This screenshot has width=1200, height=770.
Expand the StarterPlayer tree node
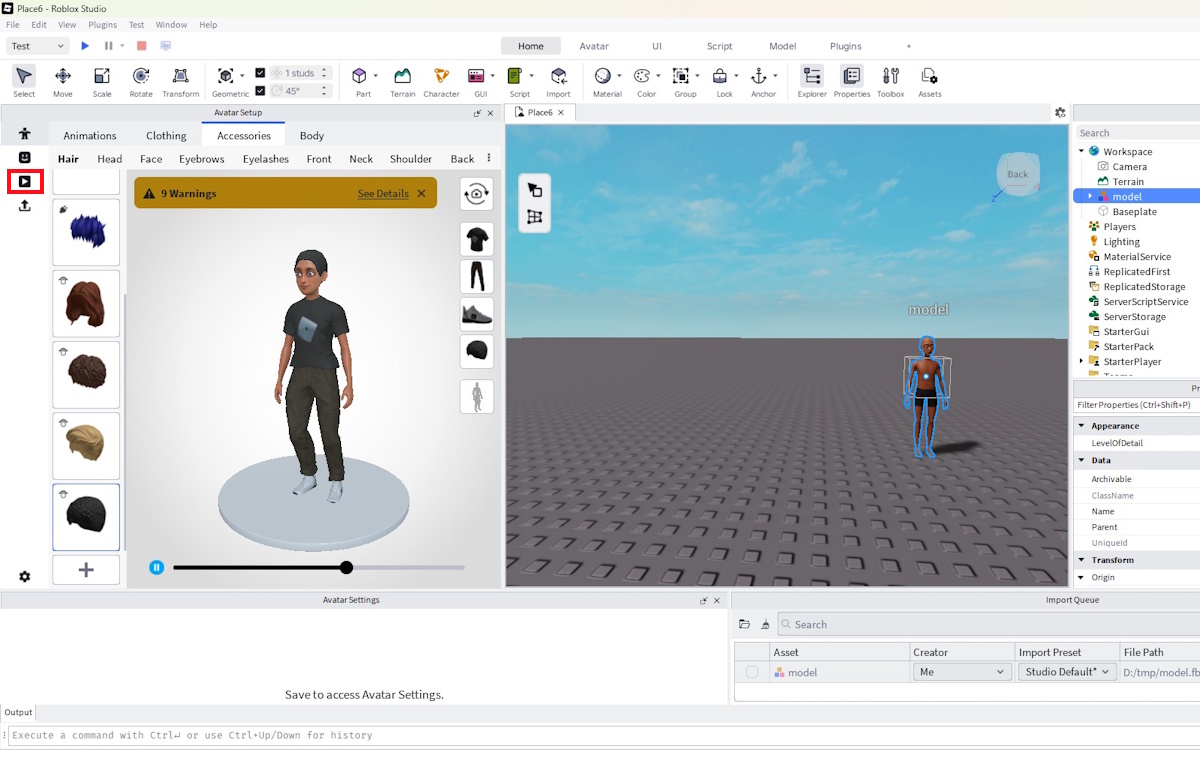point(1081,362)
